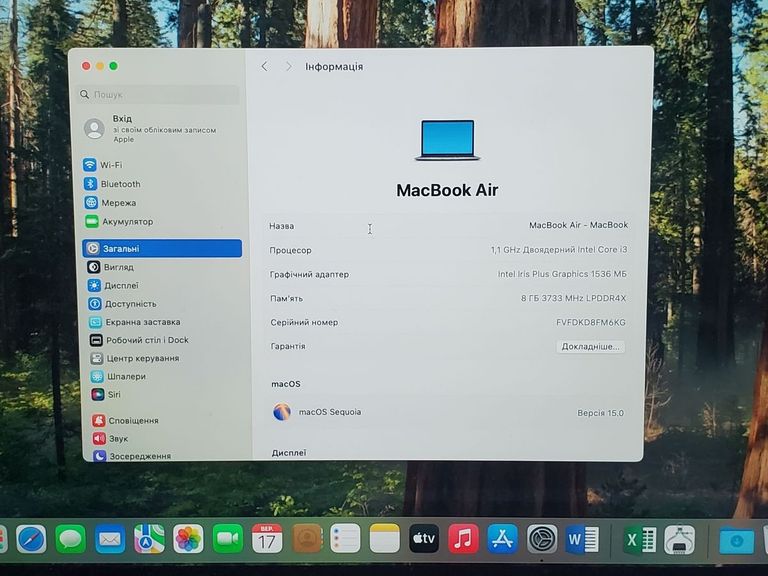
Task: Open FaceTime from the Dock
Action: pos(228,539)
